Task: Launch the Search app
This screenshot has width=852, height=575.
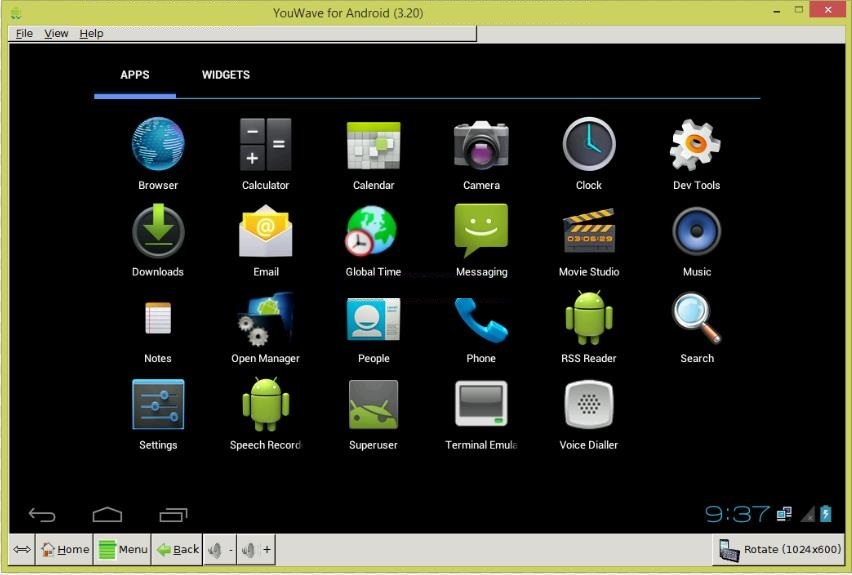Action: (697, 318)
